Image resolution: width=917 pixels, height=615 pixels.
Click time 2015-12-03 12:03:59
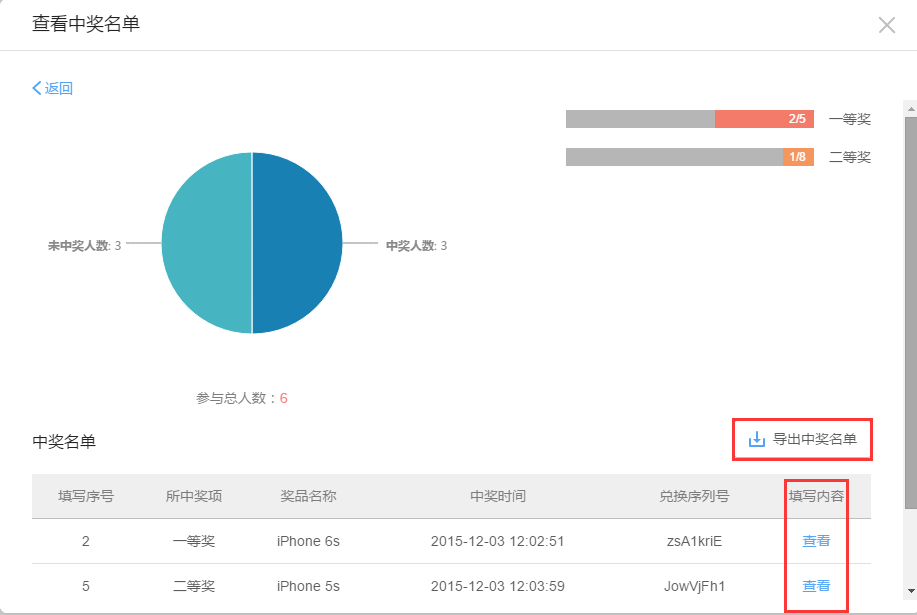coord(498,586)
